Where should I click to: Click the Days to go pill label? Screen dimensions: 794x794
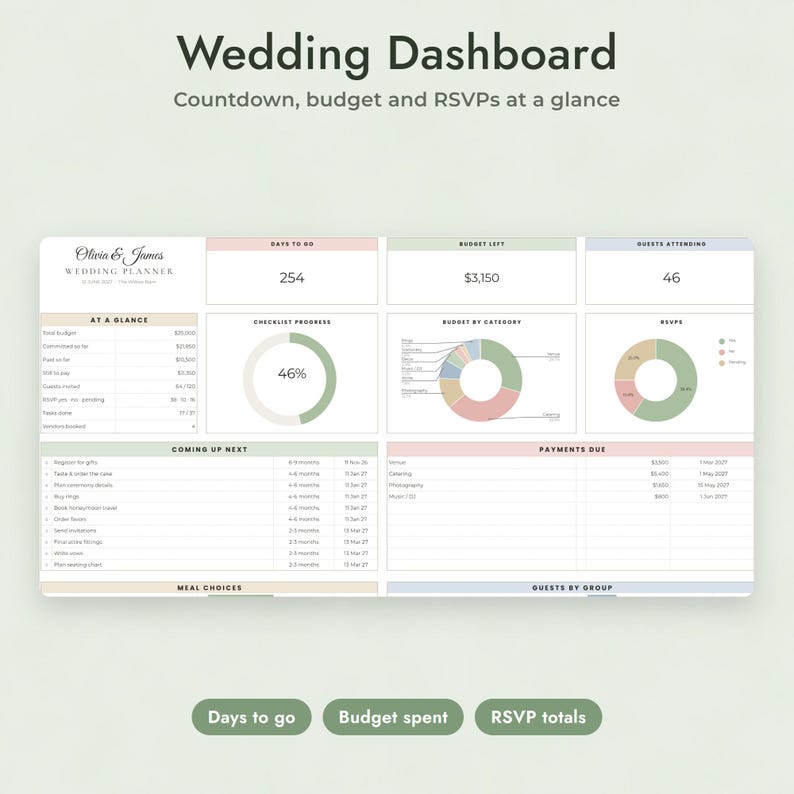point(251,717)
